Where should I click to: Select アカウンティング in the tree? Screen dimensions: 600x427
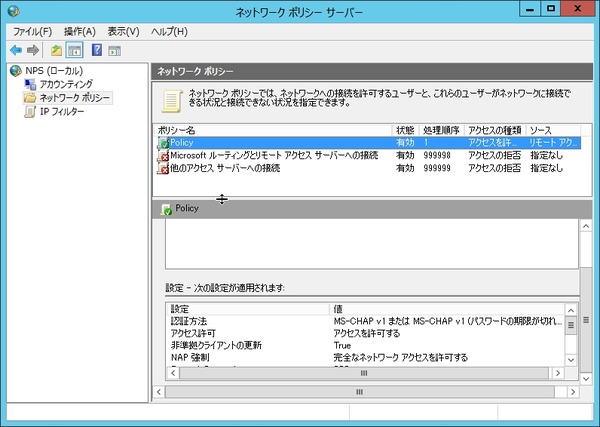(66, 84)
